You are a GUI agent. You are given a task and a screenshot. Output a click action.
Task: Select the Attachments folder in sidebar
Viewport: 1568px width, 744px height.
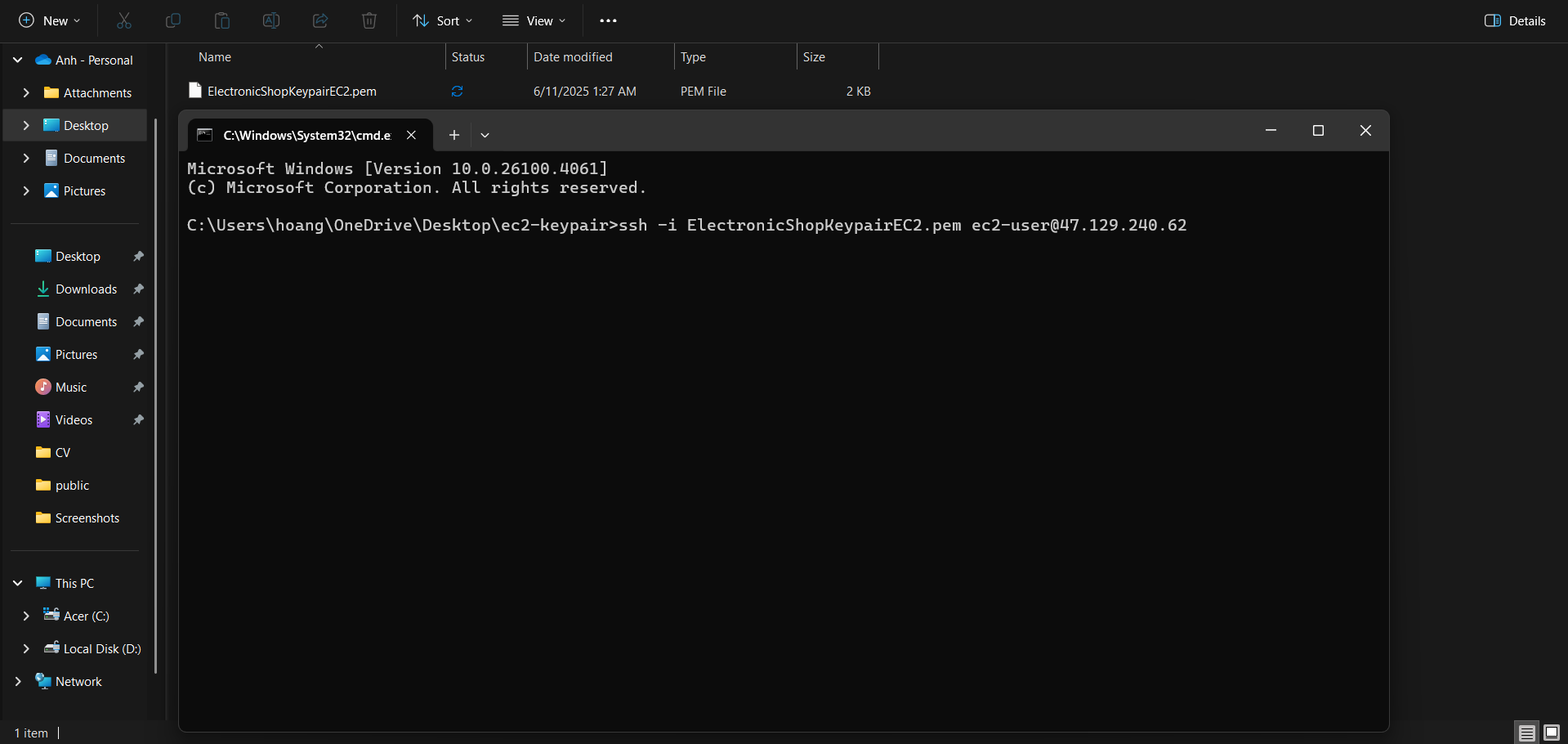pos(87,92)
